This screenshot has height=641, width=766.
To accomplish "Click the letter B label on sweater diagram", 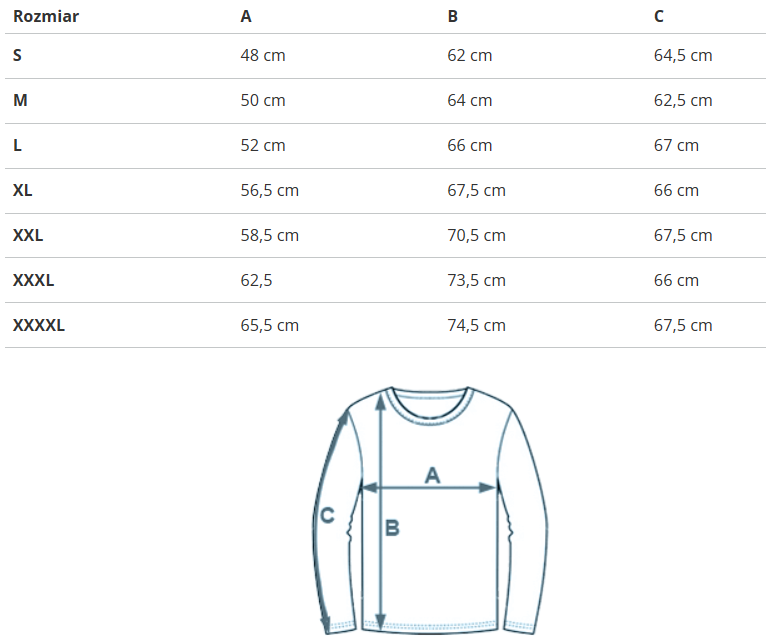I will coord(393,527).
